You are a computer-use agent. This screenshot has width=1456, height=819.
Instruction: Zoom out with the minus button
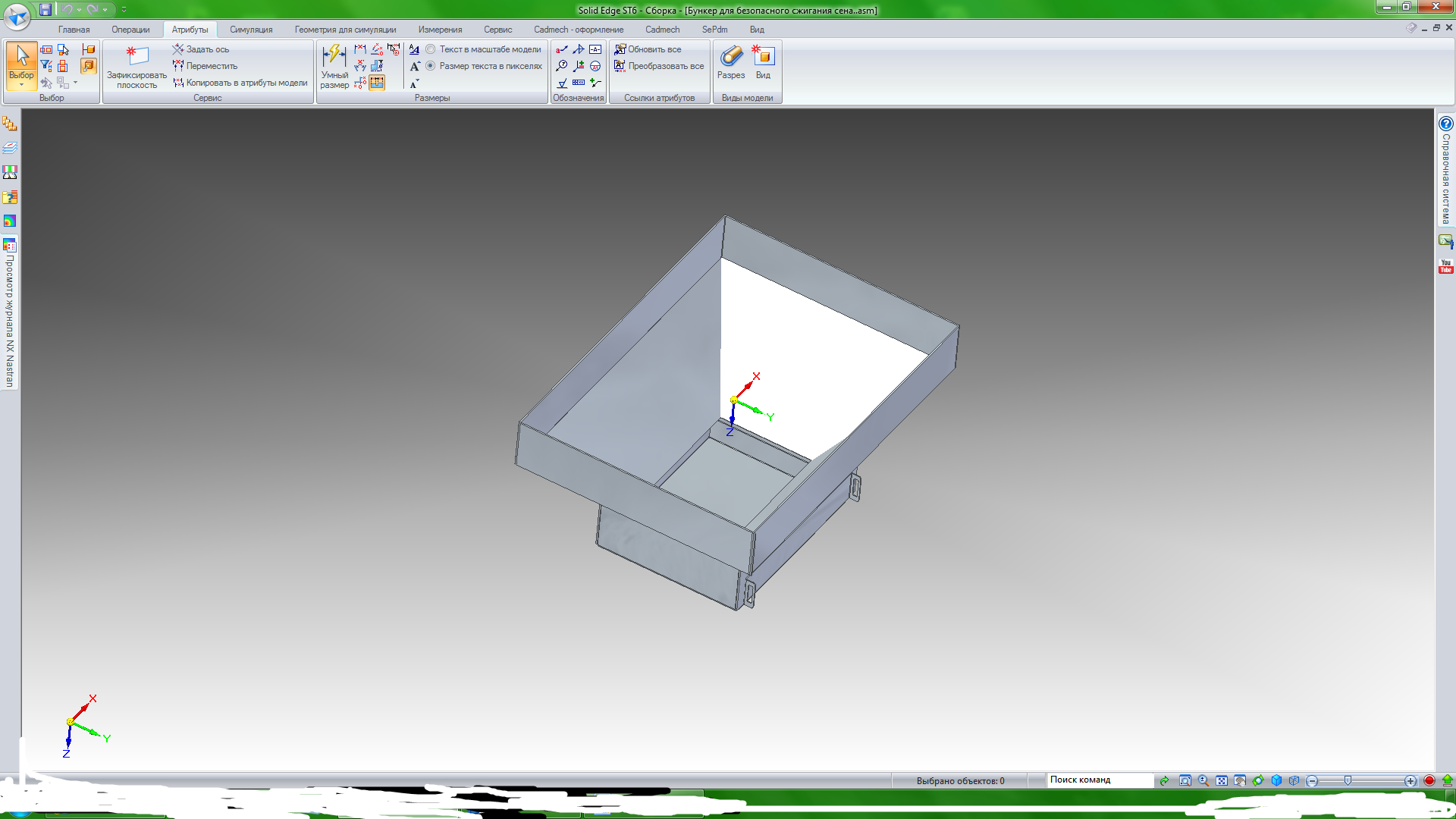pyautogui.click(x=1313, y=781)
